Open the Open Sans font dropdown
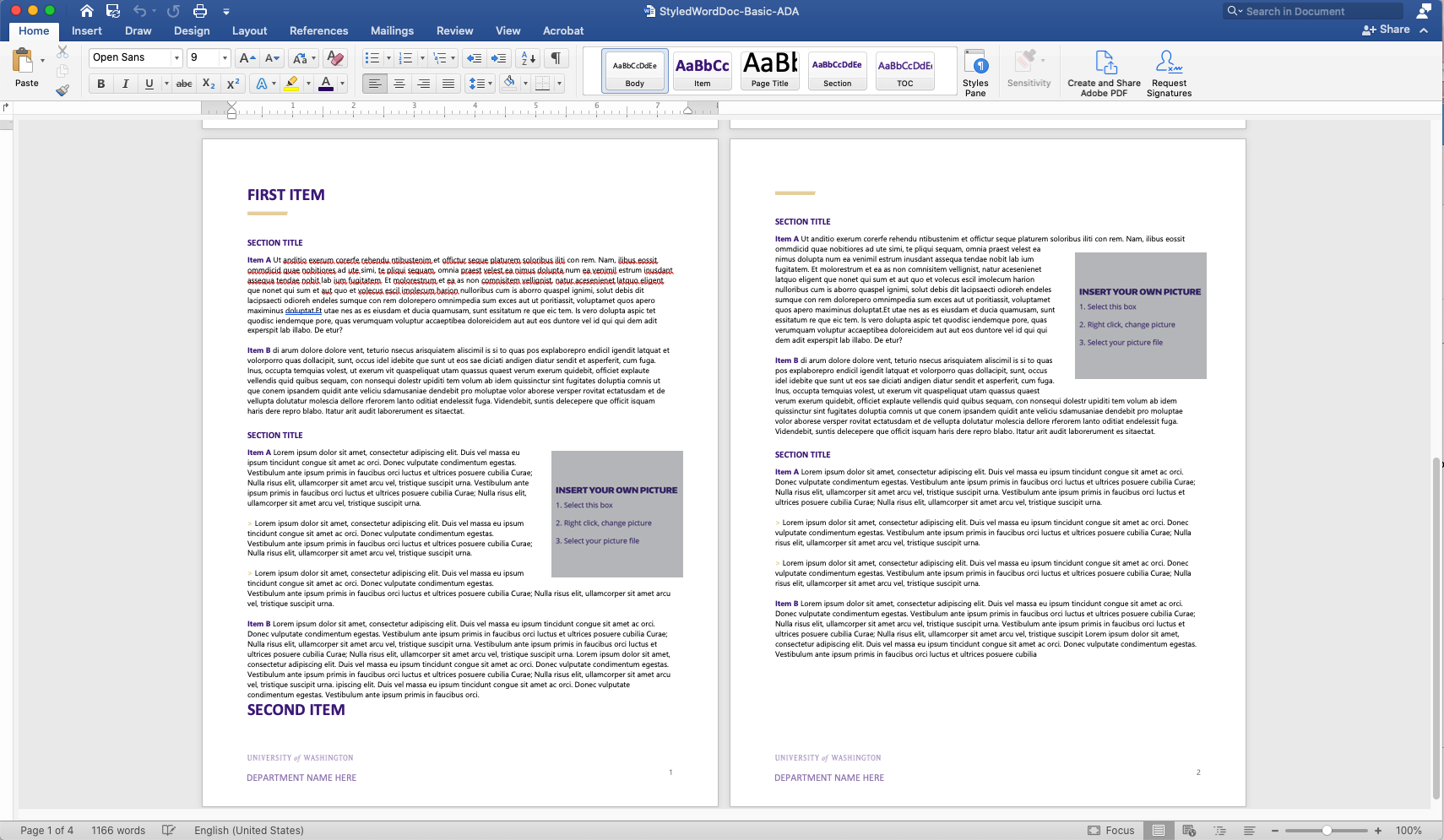The height and width of the screenshot is (840, 1444). (x=176, y=58)
